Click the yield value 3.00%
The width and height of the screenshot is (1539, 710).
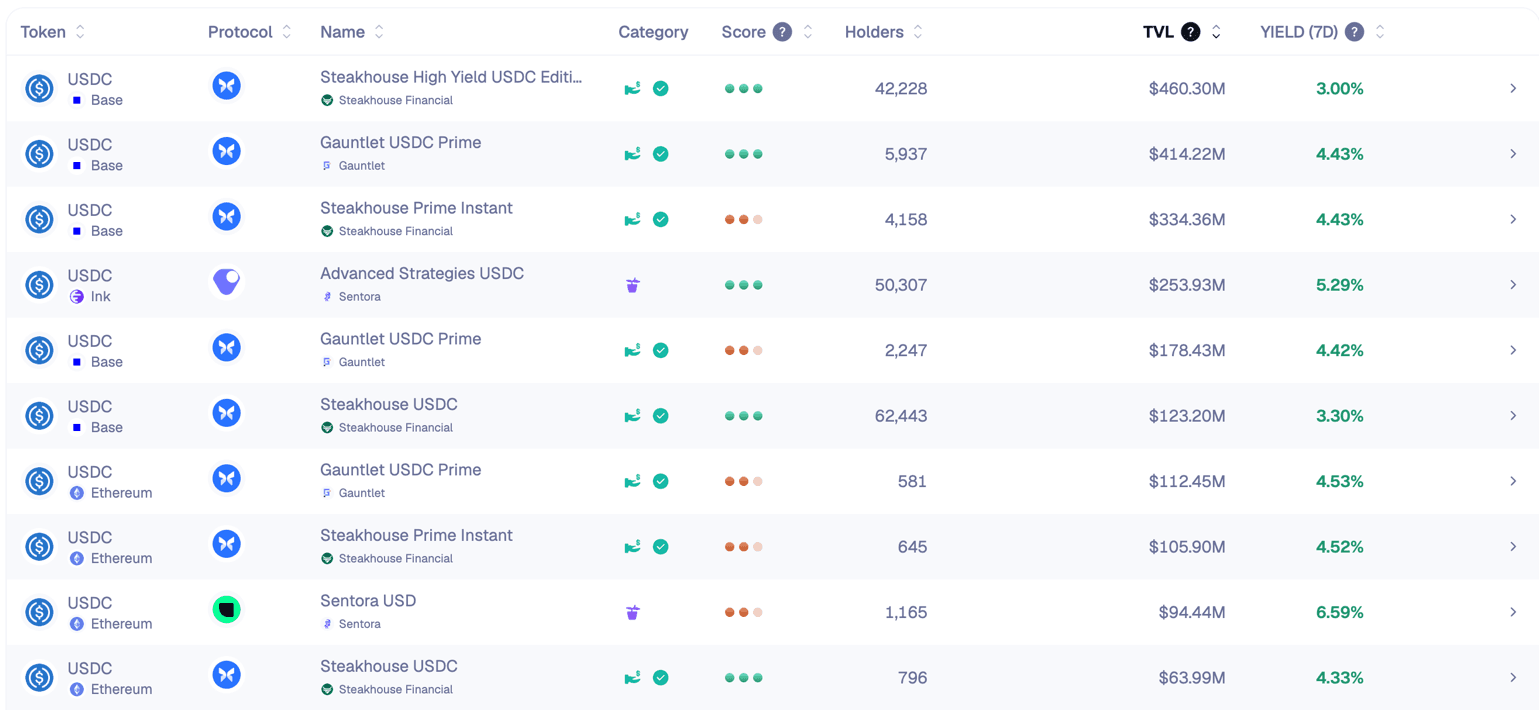coord(1340,89)
